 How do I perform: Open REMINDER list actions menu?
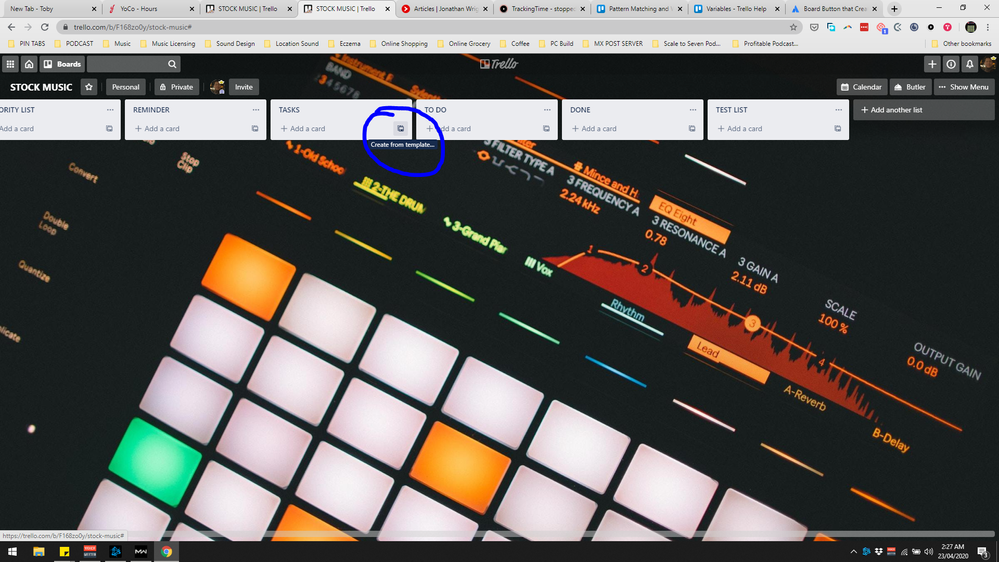click(x=255, y=110)
